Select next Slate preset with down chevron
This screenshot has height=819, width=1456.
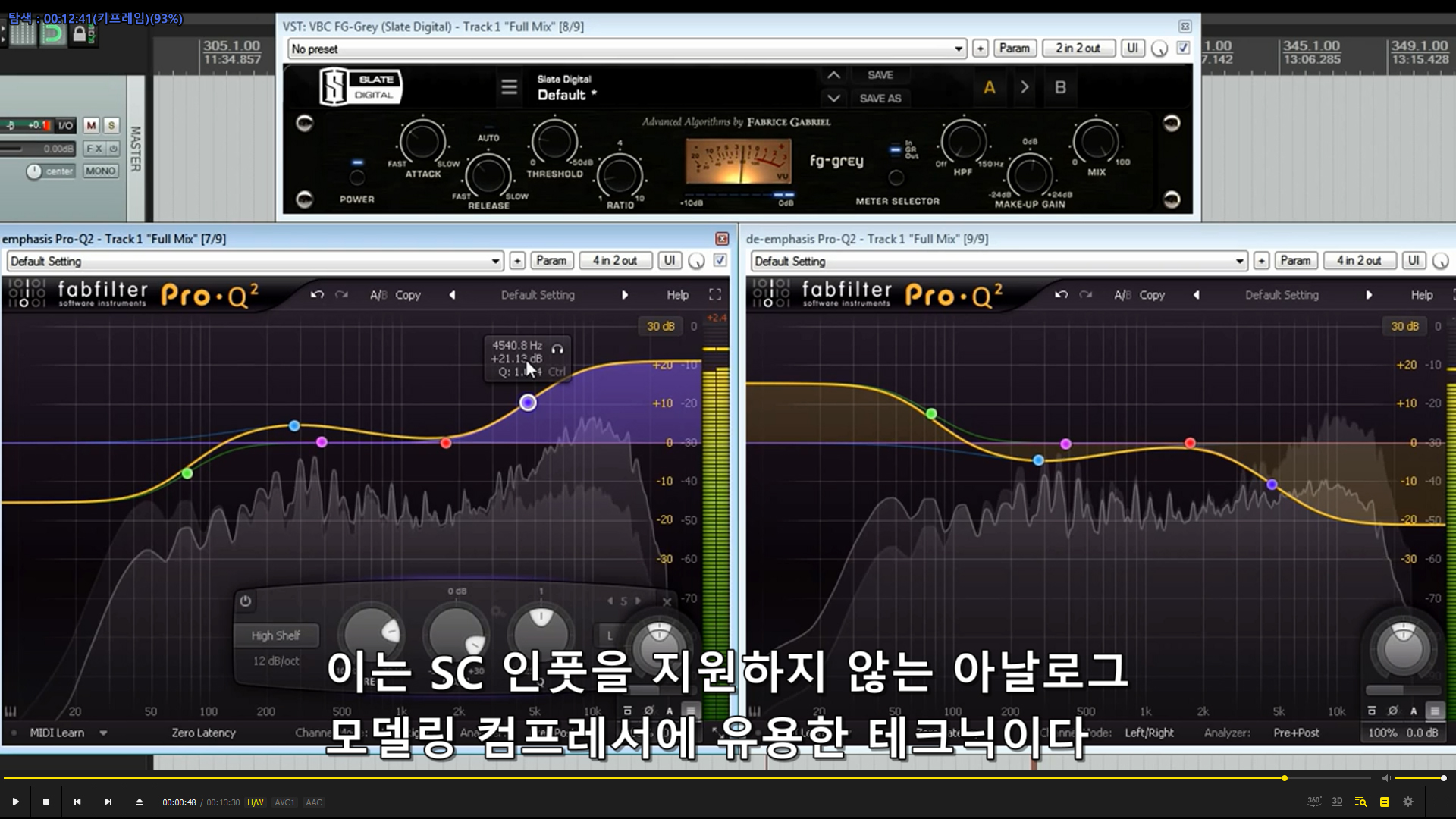point(833,98)
